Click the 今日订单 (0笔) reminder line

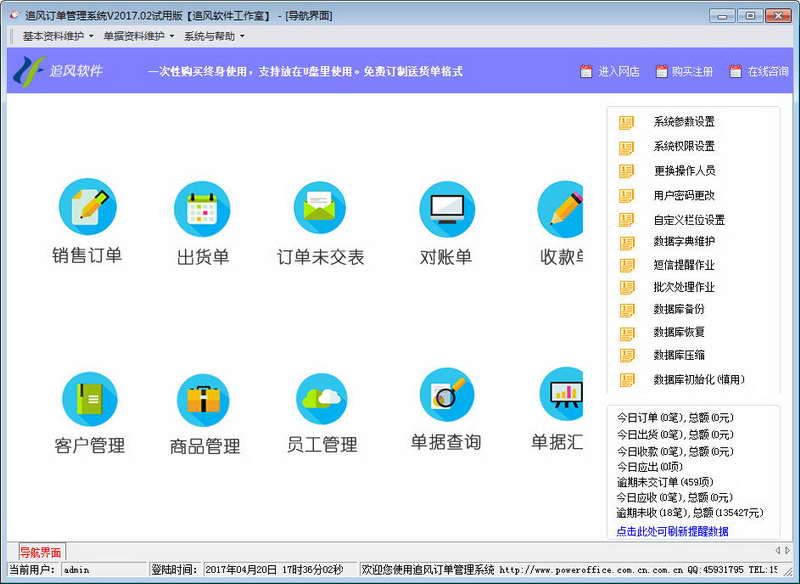click(675, 418)
